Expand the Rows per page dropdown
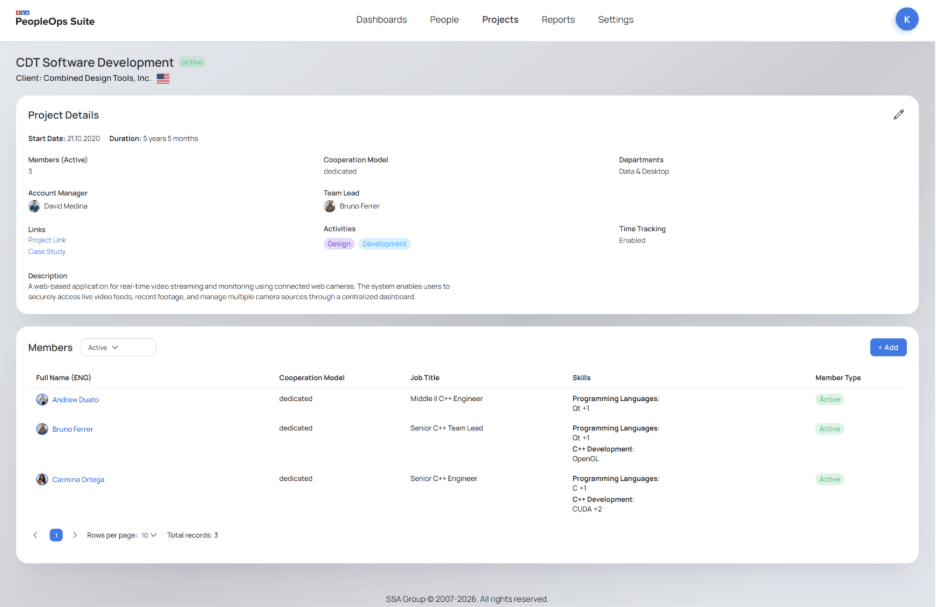The height and width of the screenshot is (607, 936). [148, 535]
